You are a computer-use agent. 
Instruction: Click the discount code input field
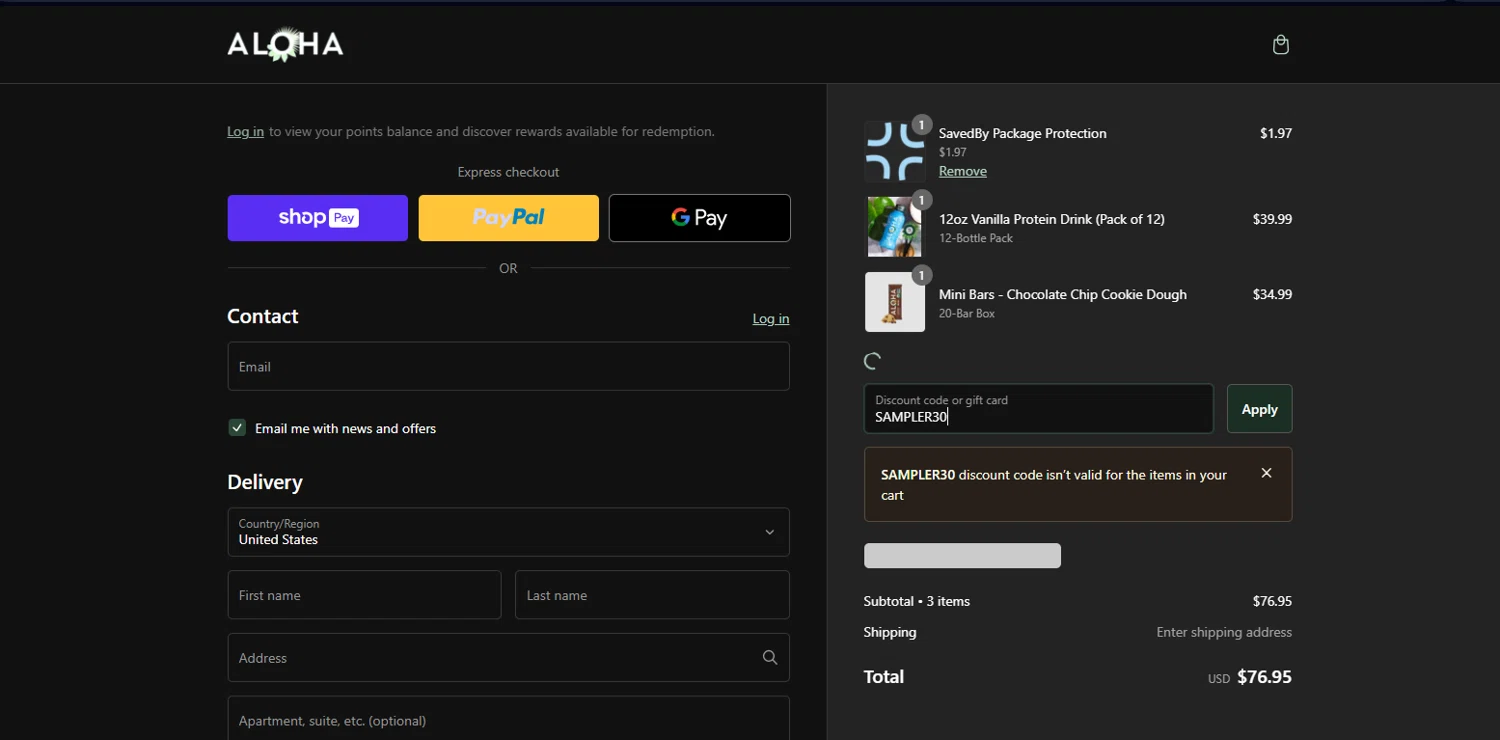(1038, 409)
